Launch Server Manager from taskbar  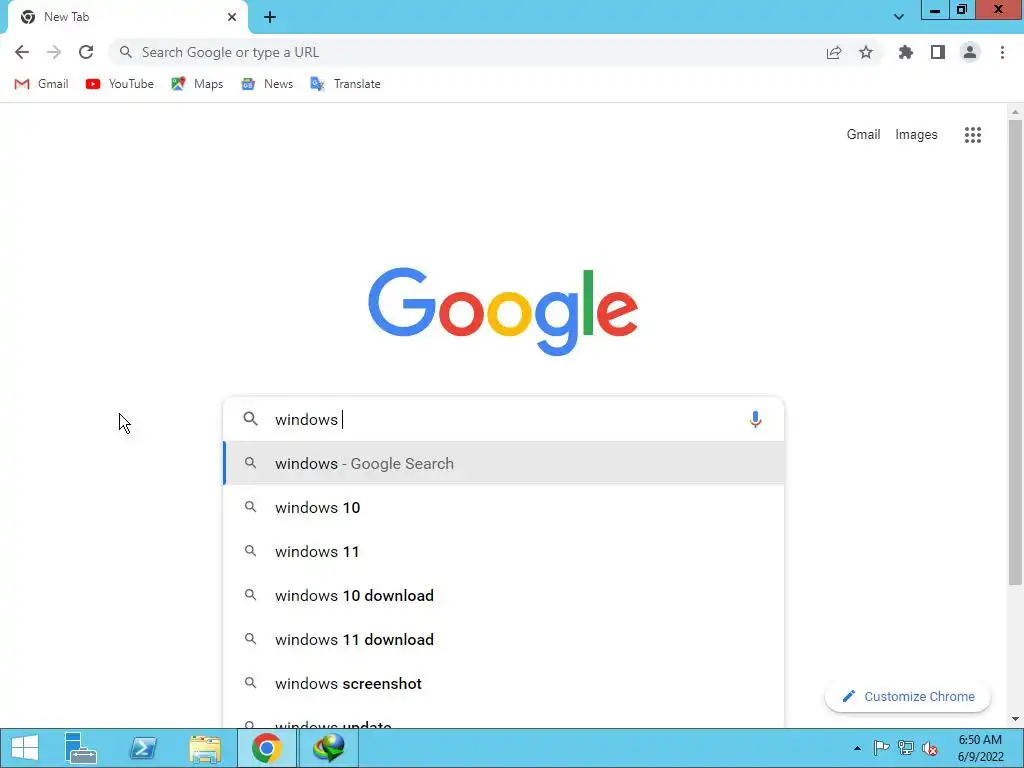pos(81,748)
